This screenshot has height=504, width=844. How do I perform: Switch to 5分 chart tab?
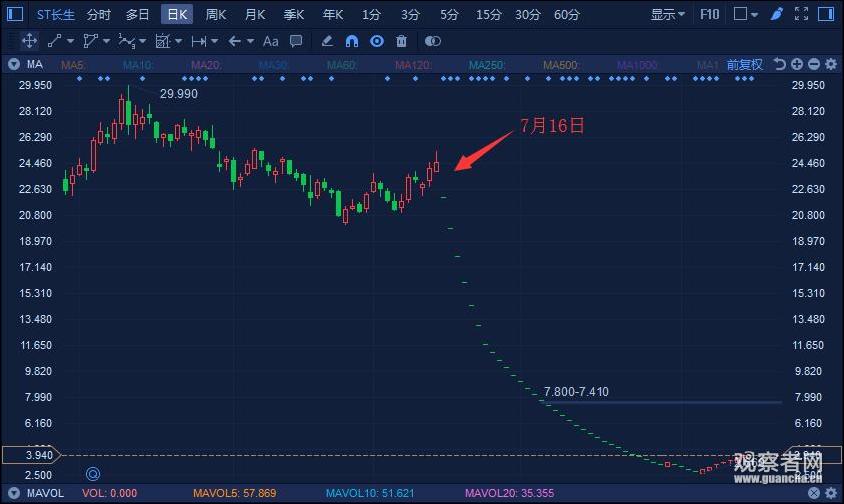click(449, 15)
